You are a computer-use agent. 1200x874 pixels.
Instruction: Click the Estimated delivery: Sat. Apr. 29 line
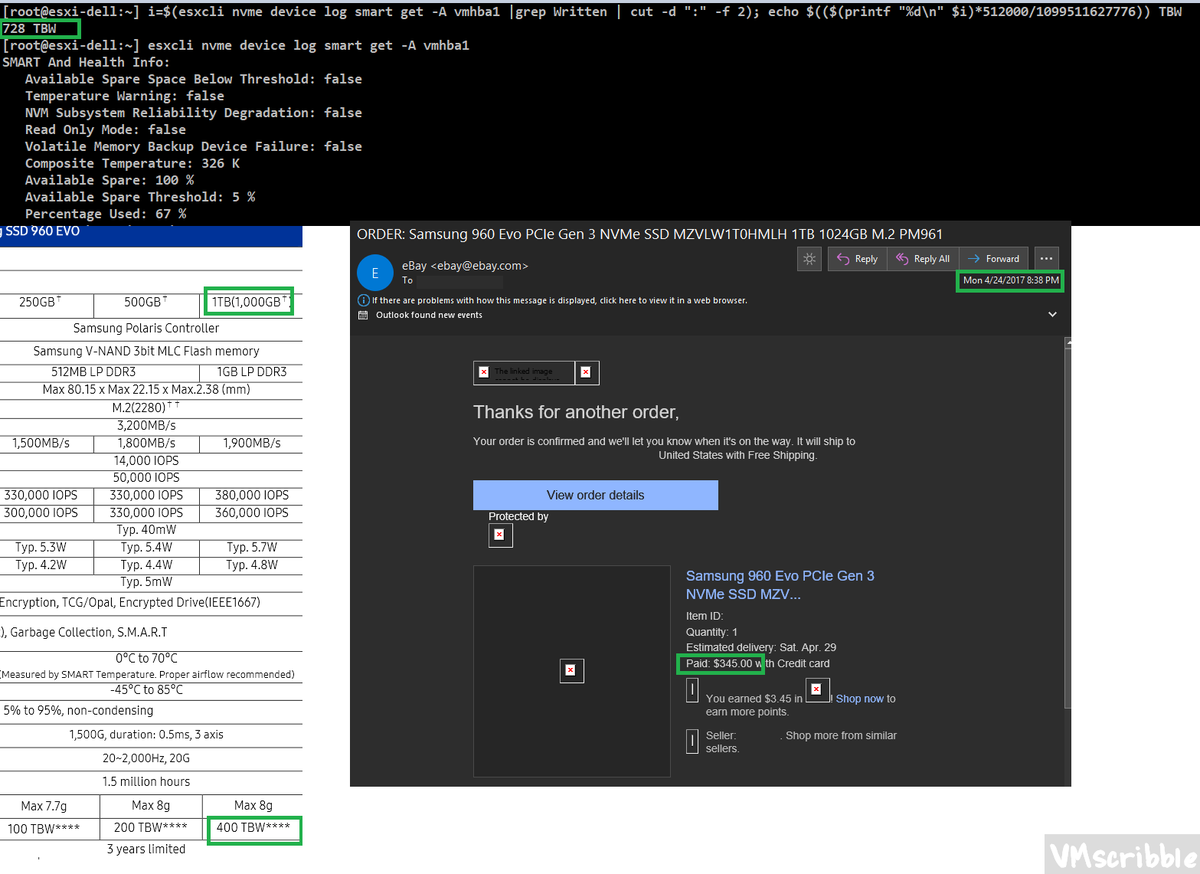[x=761, y=647]
